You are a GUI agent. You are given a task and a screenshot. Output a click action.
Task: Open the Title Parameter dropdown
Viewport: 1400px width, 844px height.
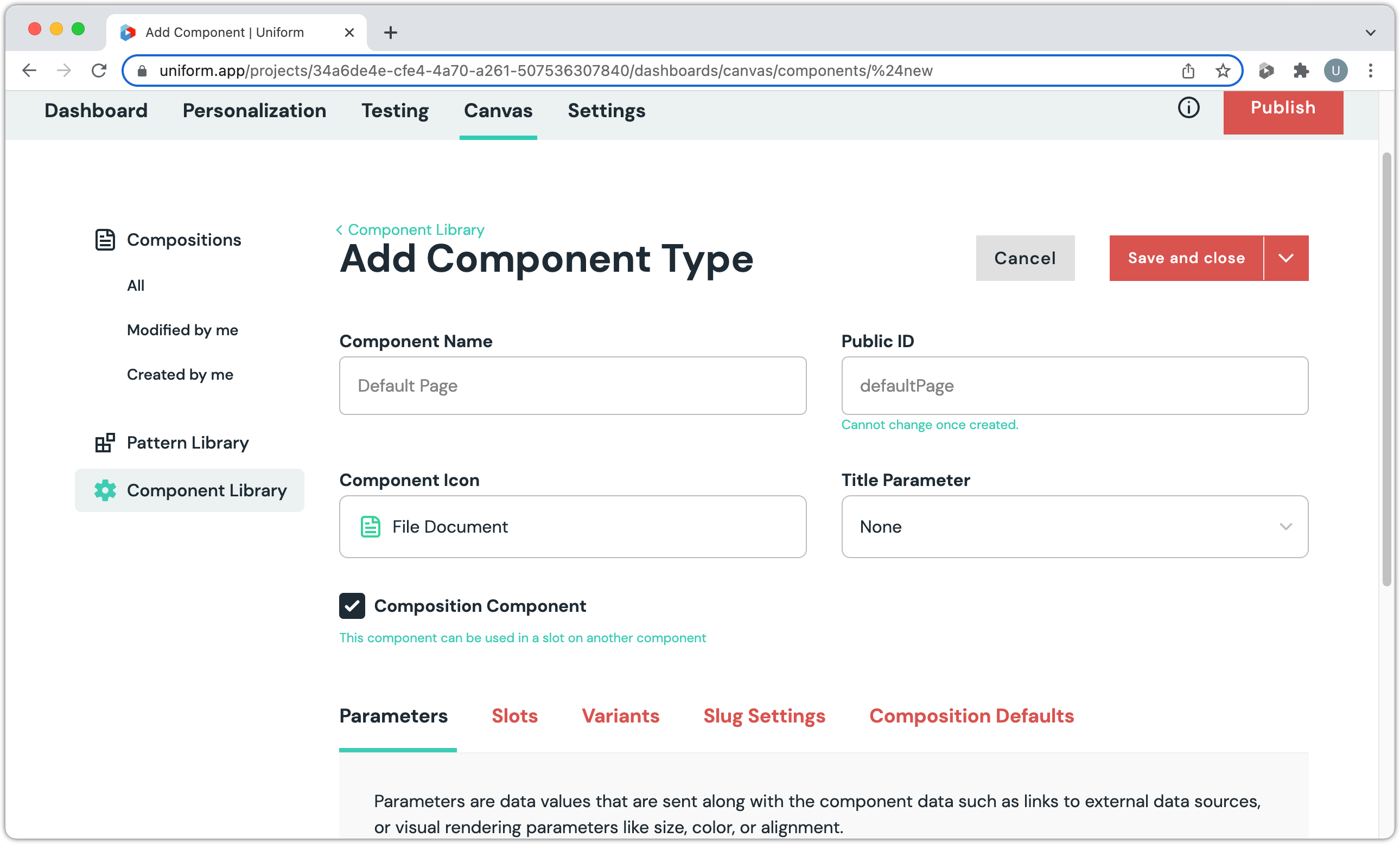click(x=1074, y=527)
